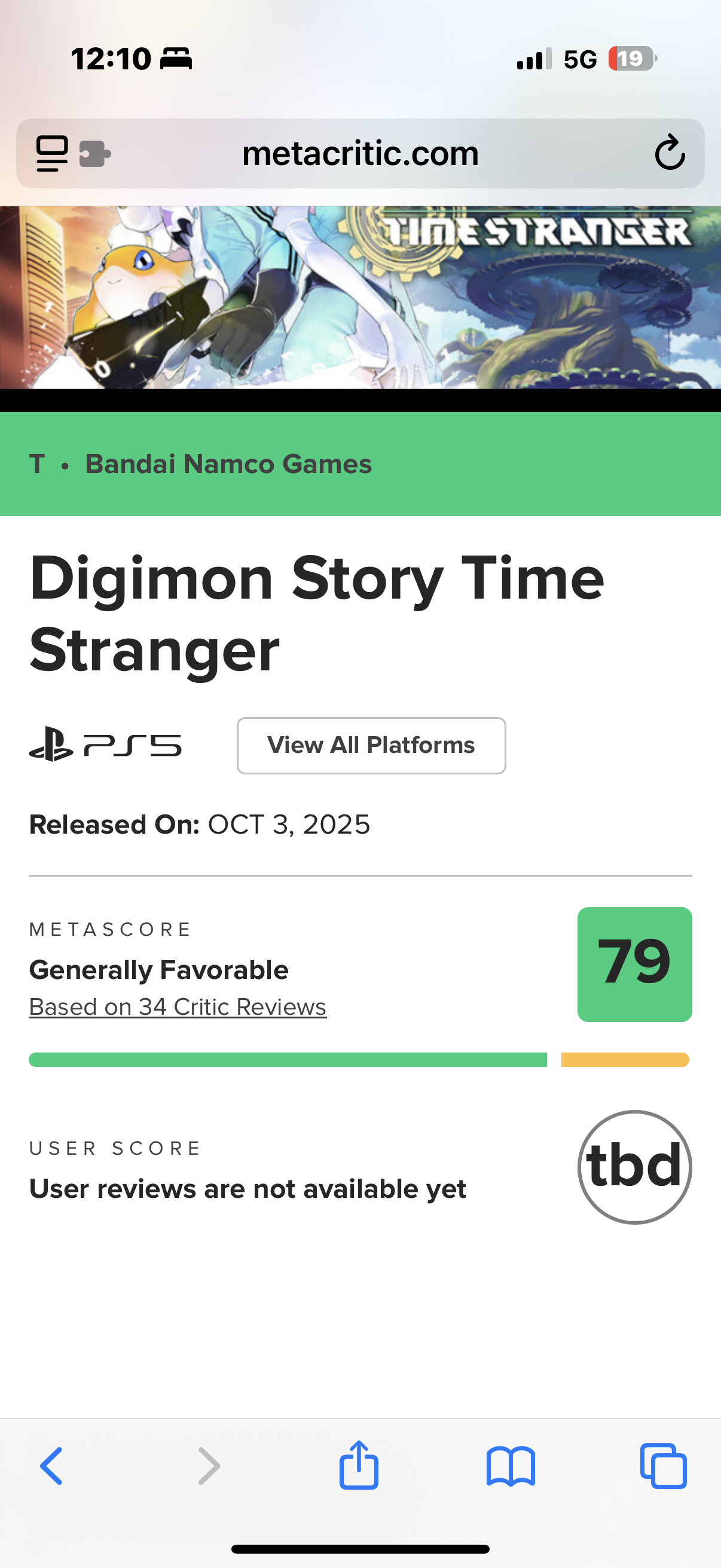This screenshot has width=721, height=1568.
Task: Tap the battery indicator in status bar
Action: tap(631, 59)
